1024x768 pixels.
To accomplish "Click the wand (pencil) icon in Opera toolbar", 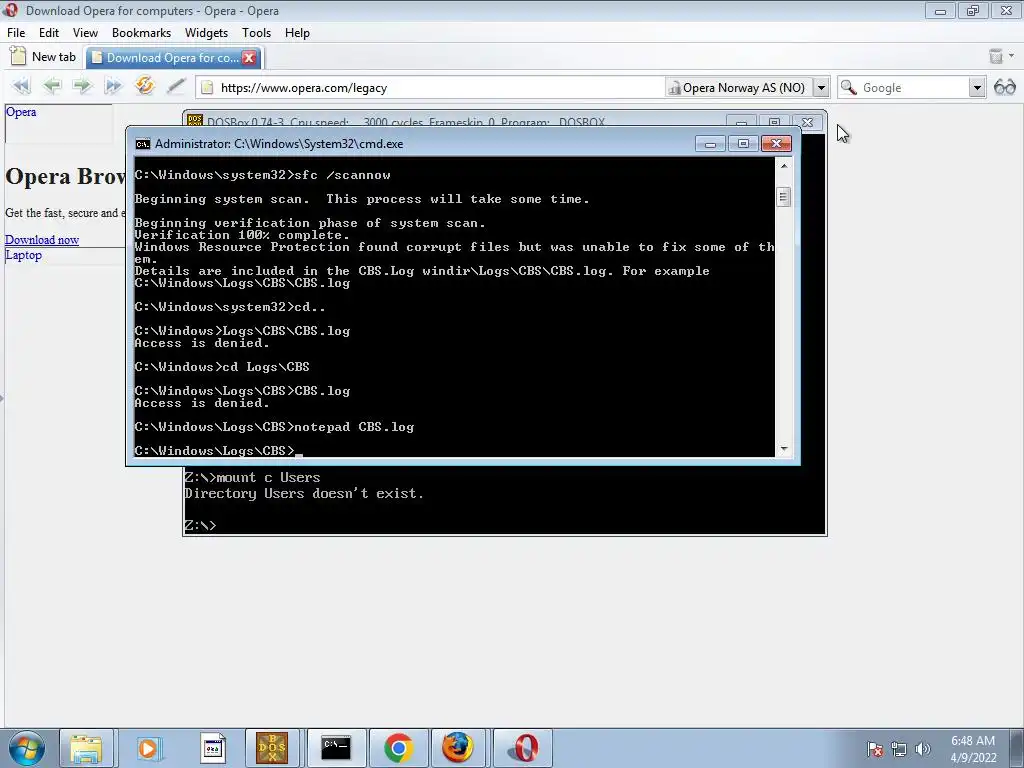I will (x=175, y=86).
